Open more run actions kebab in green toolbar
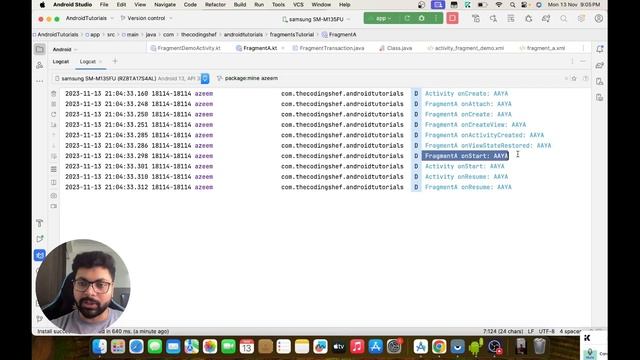The width and height of the screenshot is (640, 360). (436, 18)
